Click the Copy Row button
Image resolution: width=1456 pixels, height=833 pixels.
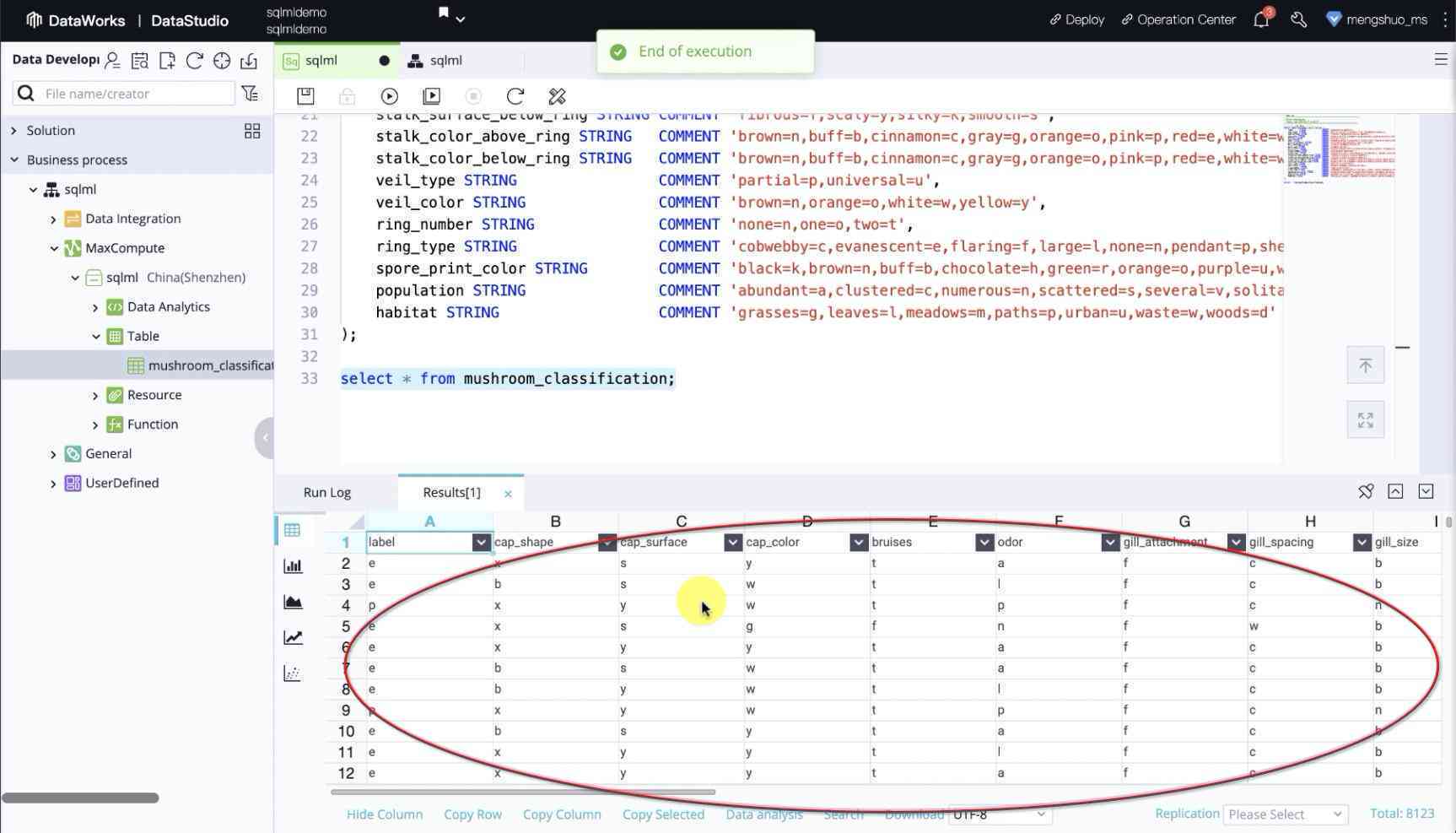pos(472,814)
